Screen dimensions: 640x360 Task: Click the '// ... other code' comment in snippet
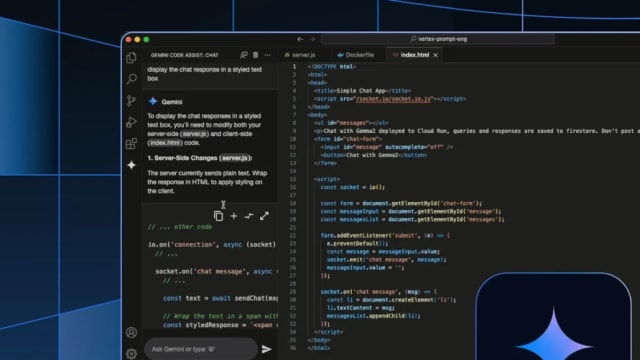point(180,227)
